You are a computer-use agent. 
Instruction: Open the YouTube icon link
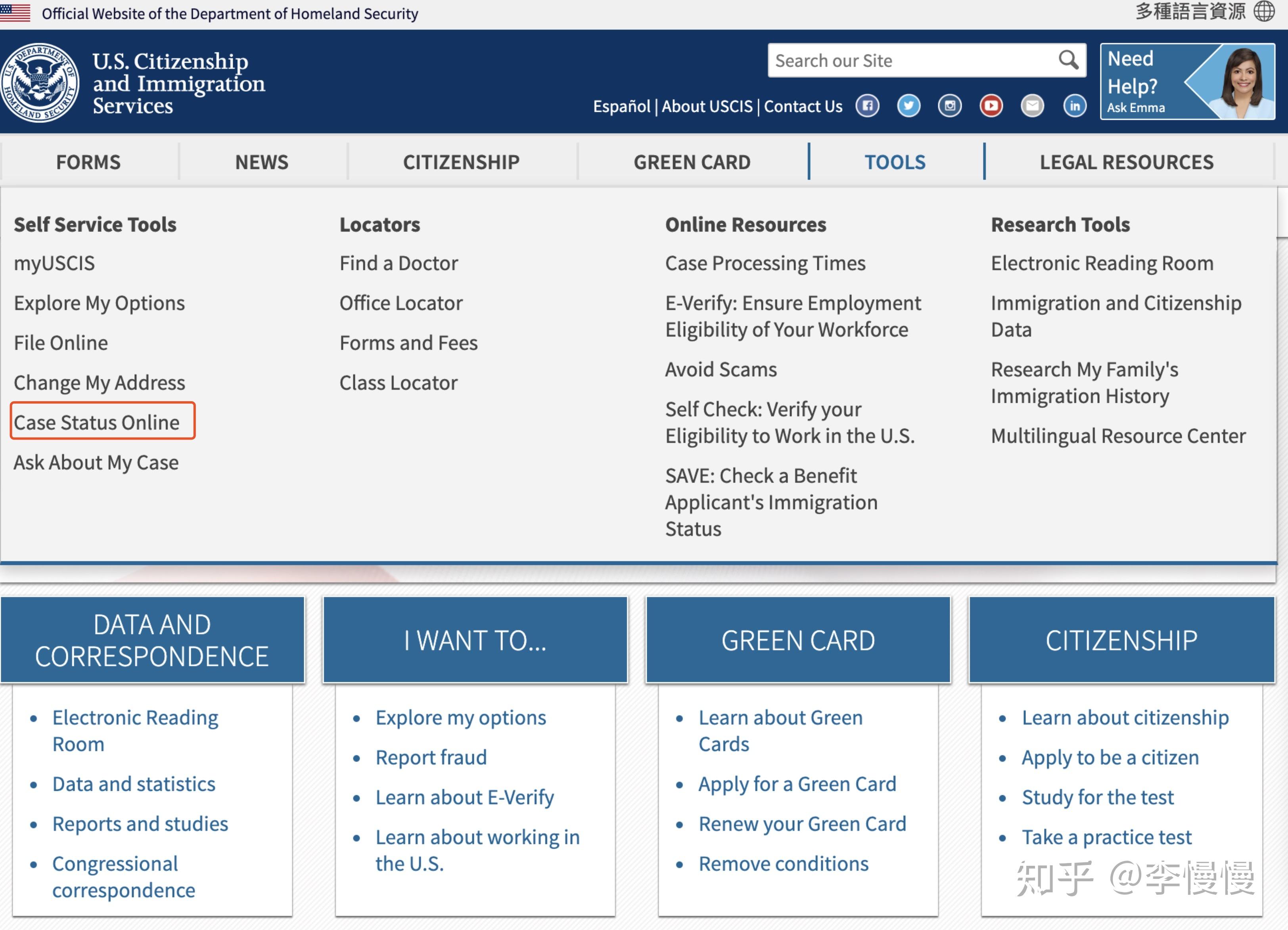[991, 106]
